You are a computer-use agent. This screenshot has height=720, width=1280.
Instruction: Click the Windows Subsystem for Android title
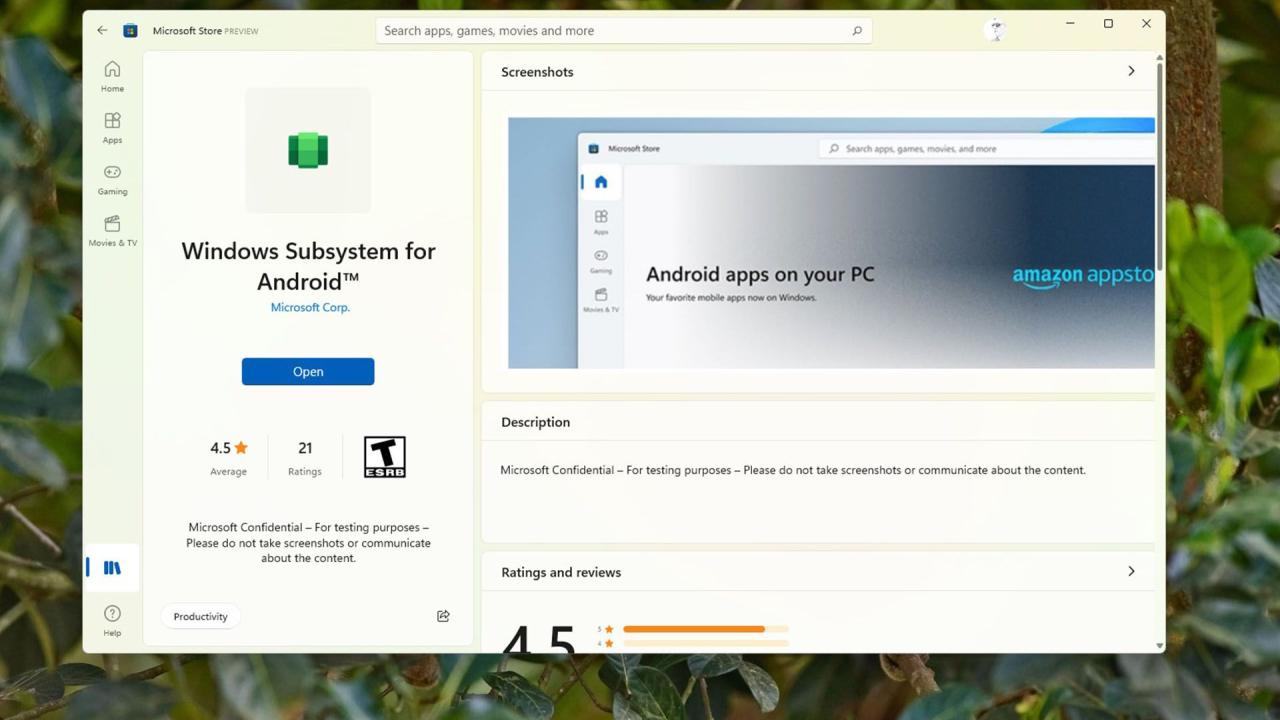(x=308, y=266)
